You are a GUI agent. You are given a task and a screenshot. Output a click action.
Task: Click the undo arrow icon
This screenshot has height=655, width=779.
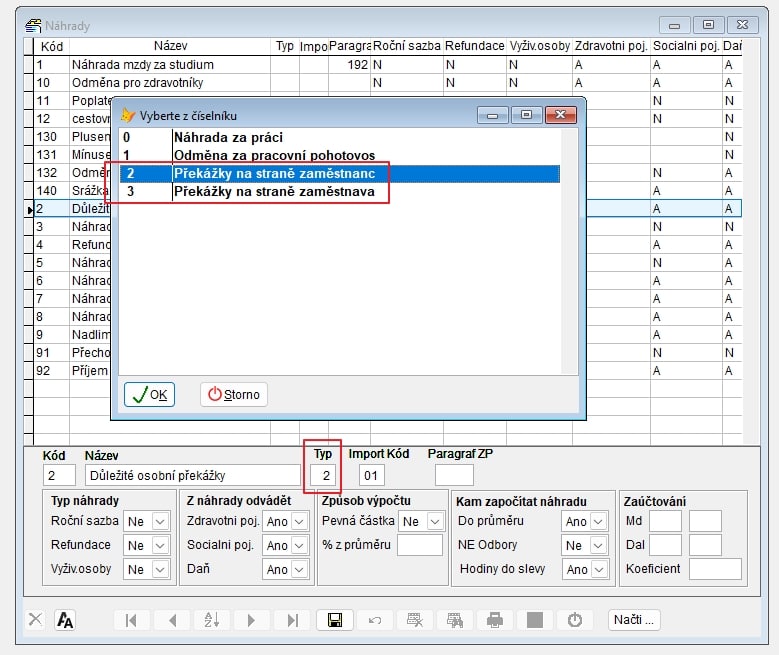click(374, 620)
